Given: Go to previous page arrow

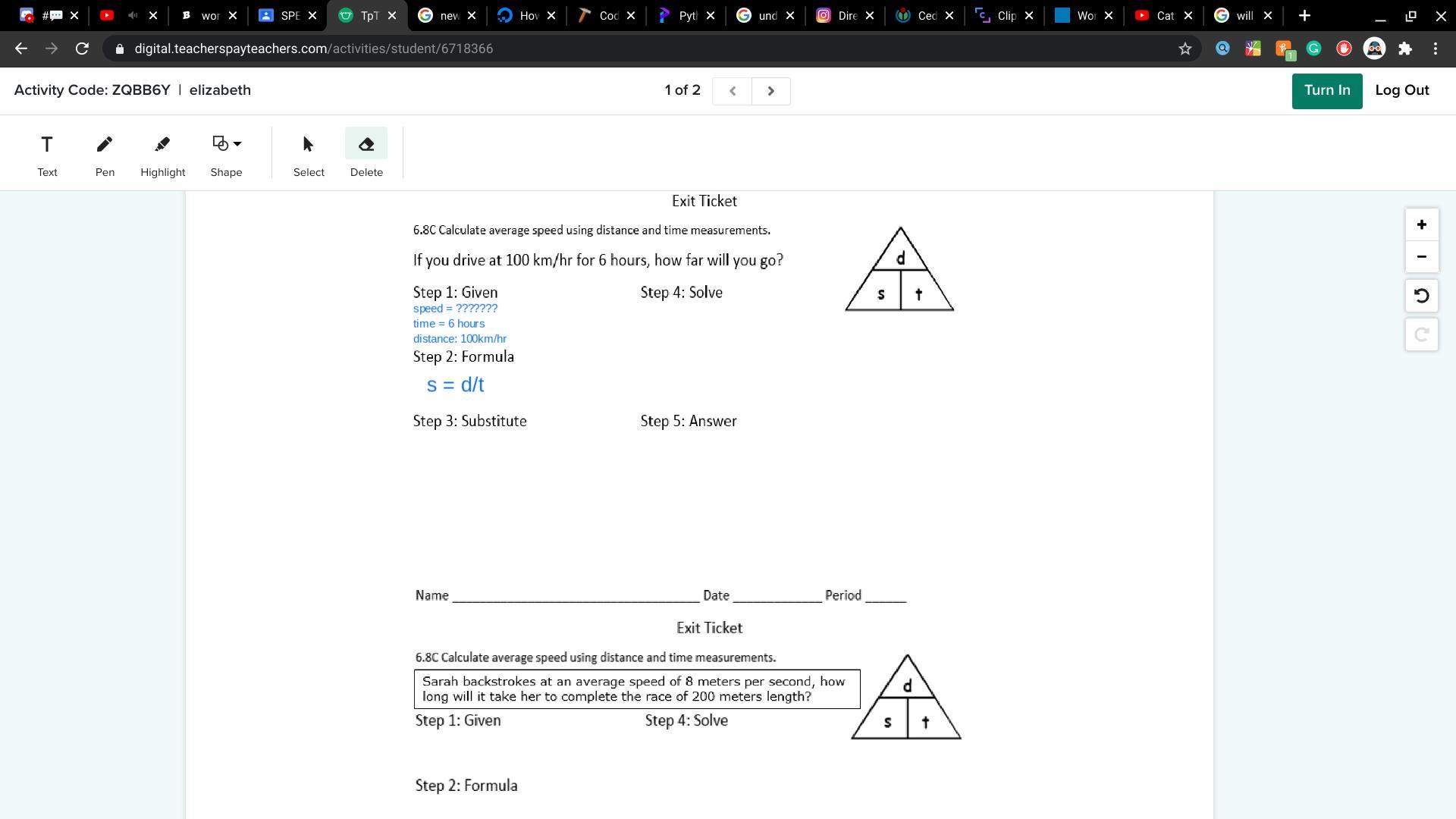Looking at the screenshot, I should pyautogui.click(x=732, y=91).
